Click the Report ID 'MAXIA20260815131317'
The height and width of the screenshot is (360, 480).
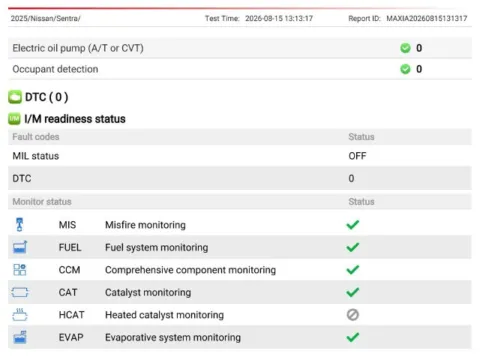coord(427,18)
